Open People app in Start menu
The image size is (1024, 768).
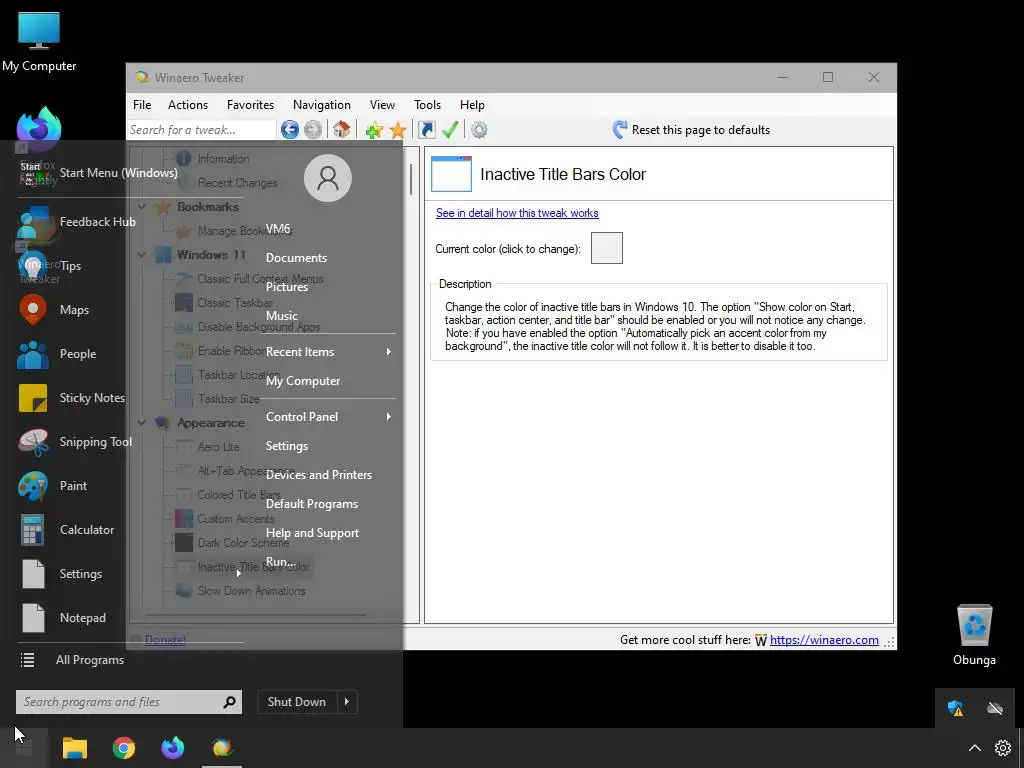[x=57, y=353]
